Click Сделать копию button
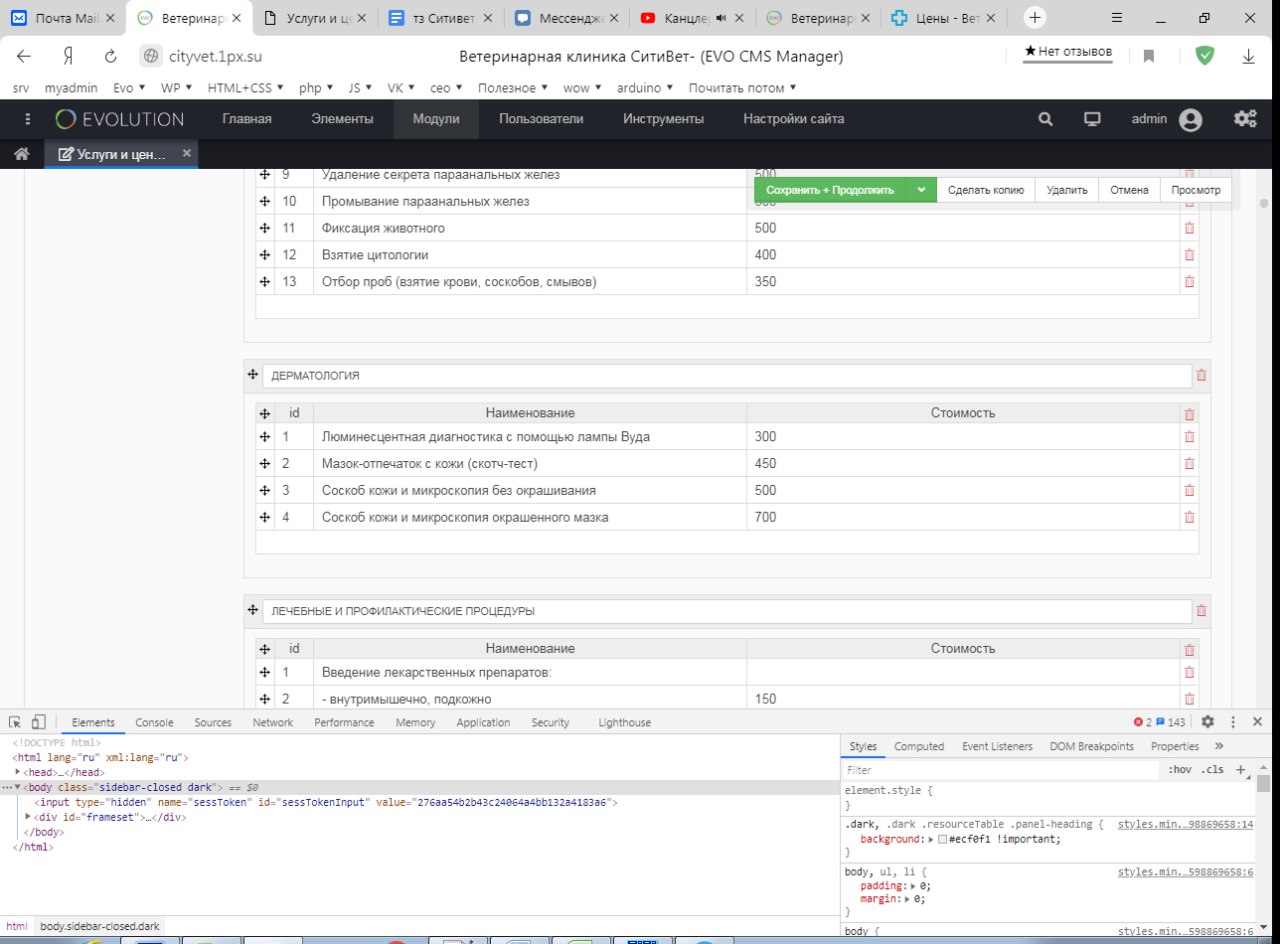 (x=986, y=190)
